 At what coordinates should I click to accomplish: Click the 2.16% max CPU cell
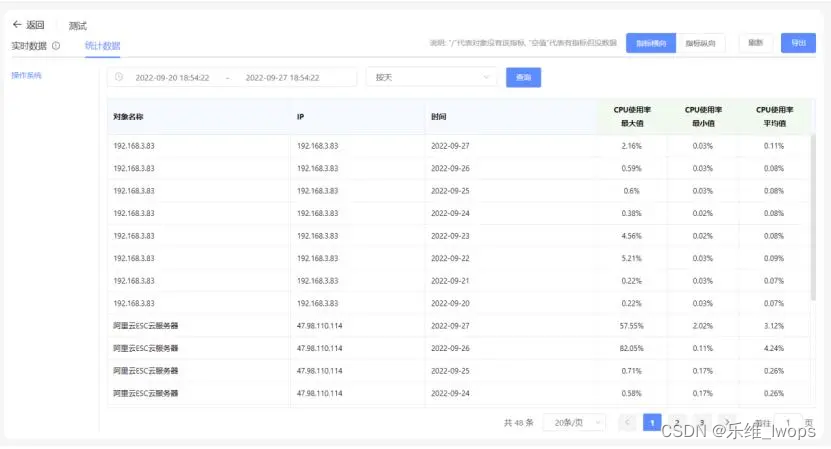[x=632, y=146]
